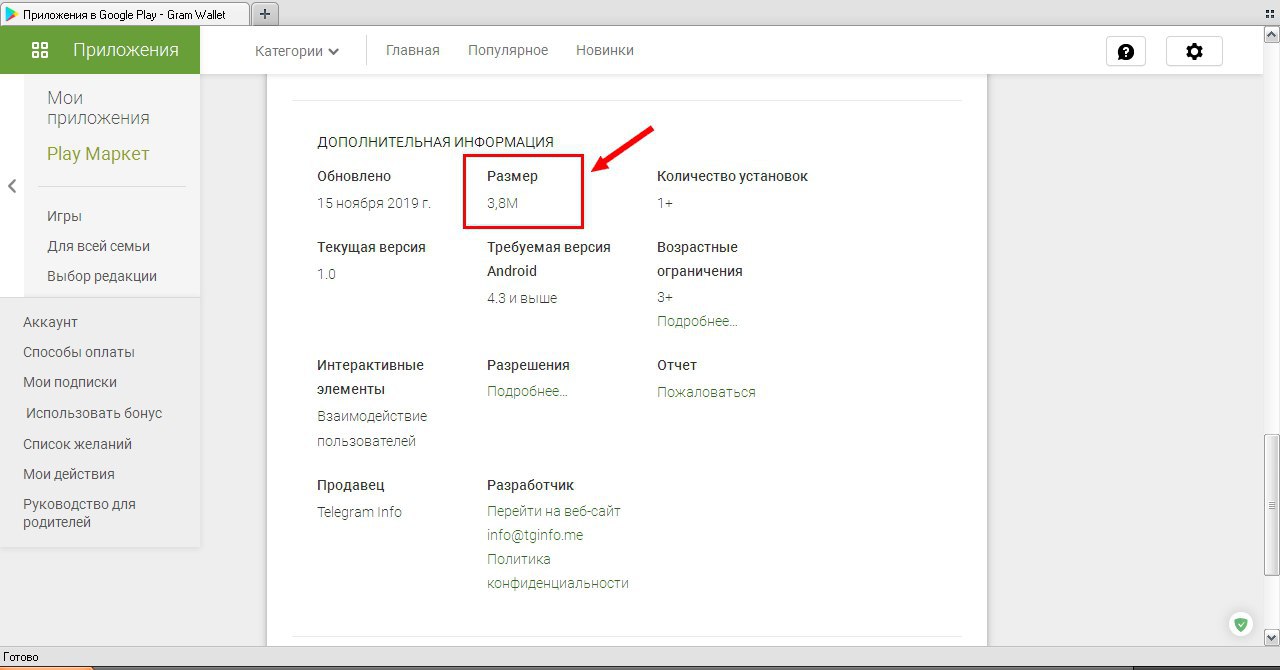Click ДОПОЛНИТЕЛЬНАЯ ИНФОРМАЦИЯ heading

435,142
